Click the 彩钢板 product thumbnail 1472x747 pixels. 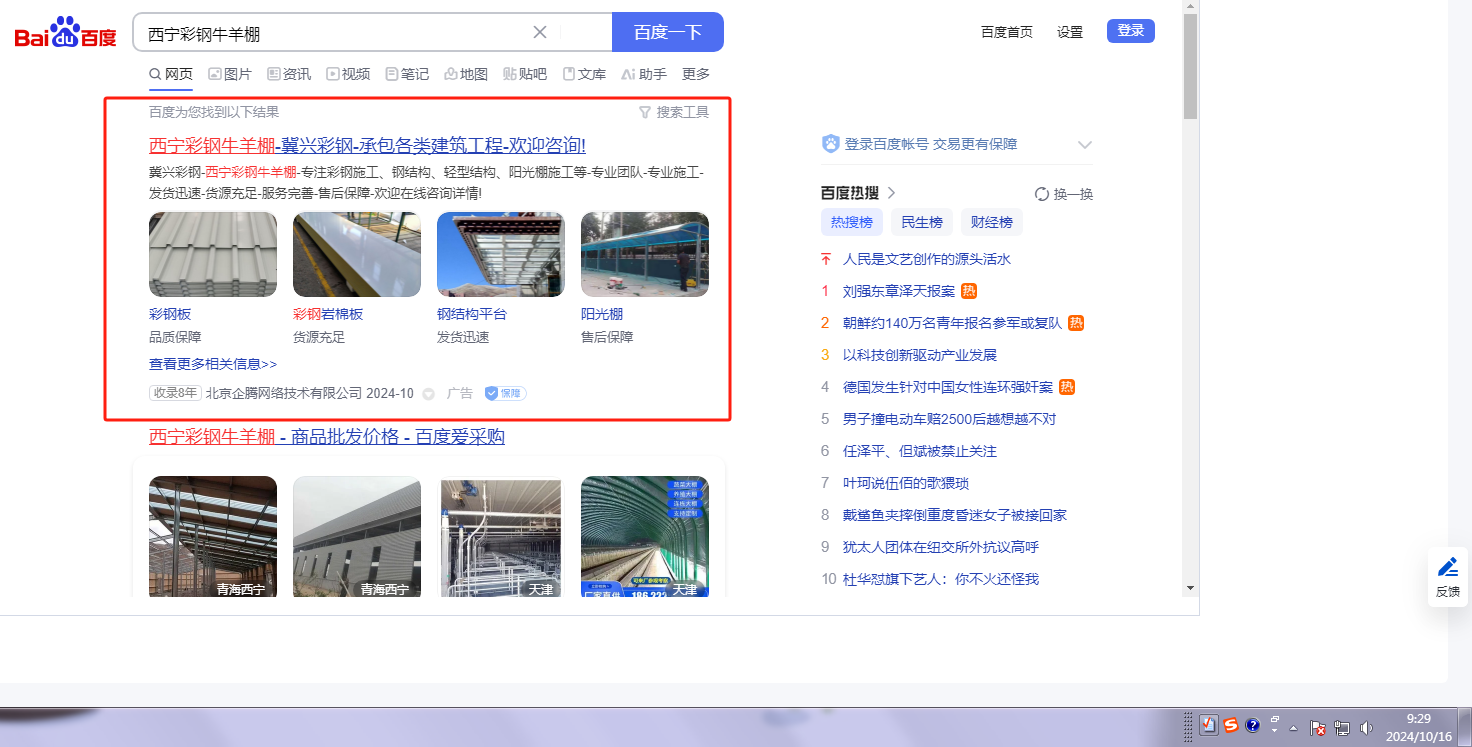[x=213, y=254]
